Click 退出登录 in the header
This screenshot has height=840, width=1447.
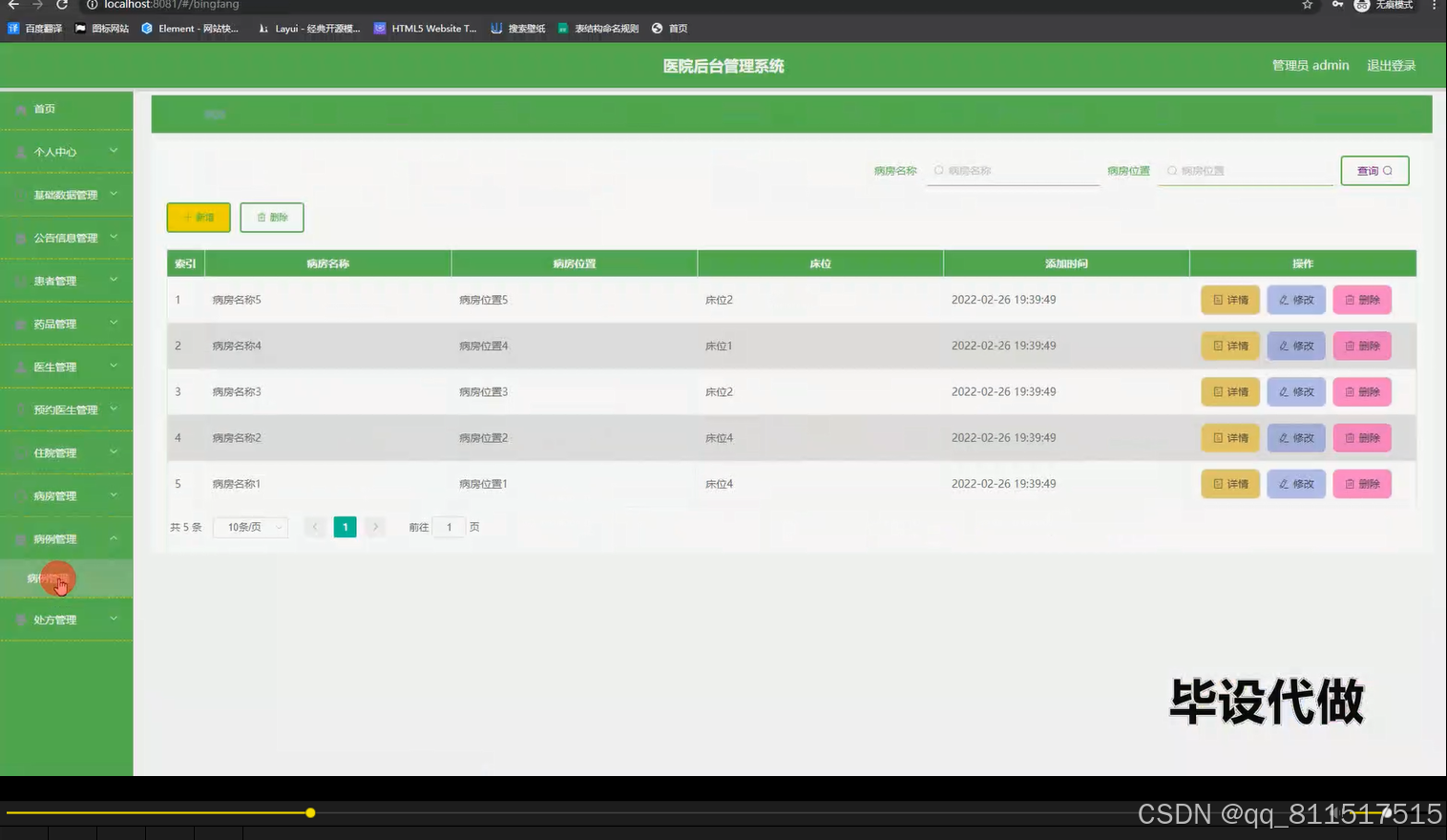(1391, 66)
